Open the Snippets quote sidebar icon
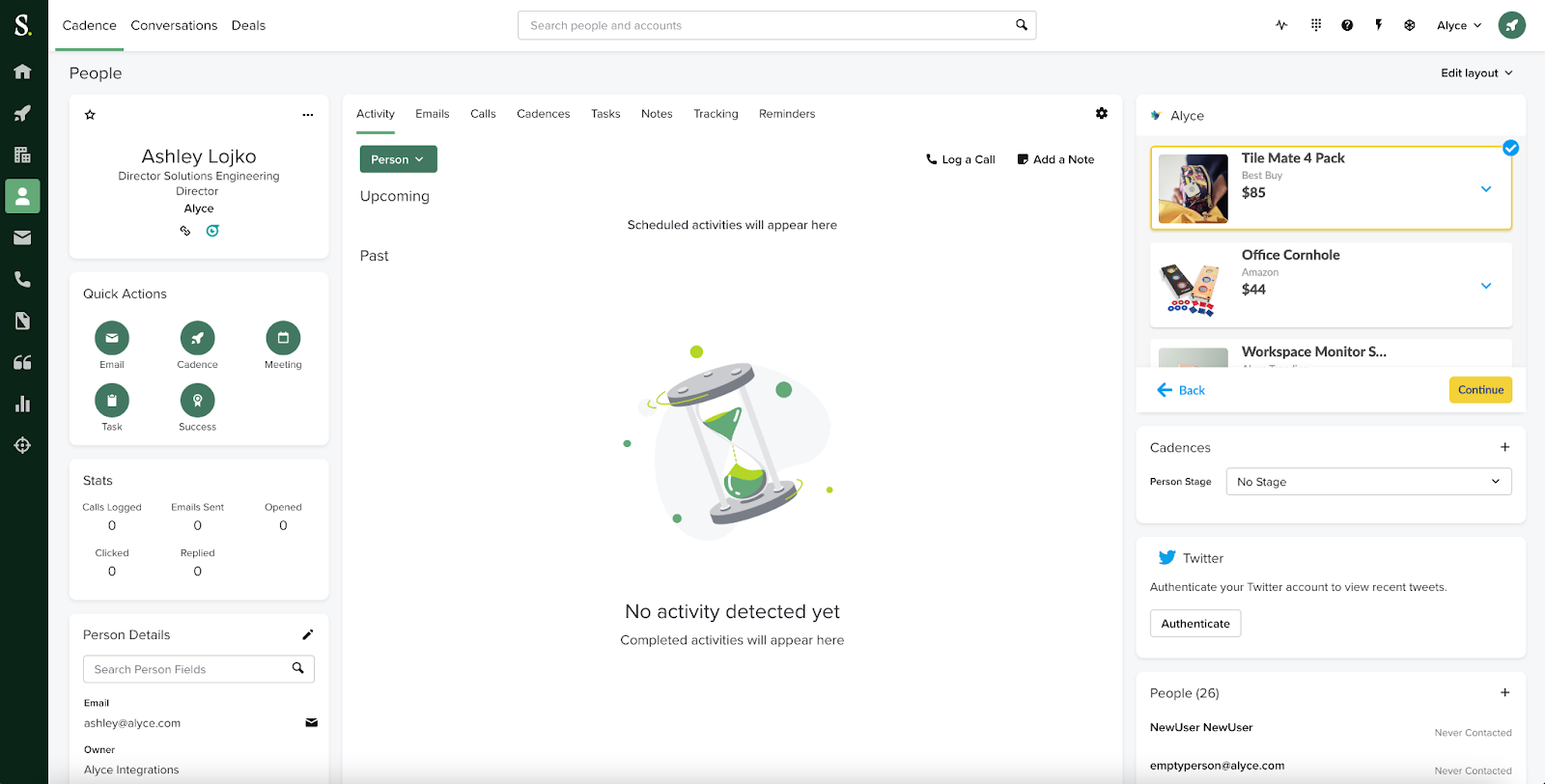Screen dimensions: 1545x784 (22, 362)
